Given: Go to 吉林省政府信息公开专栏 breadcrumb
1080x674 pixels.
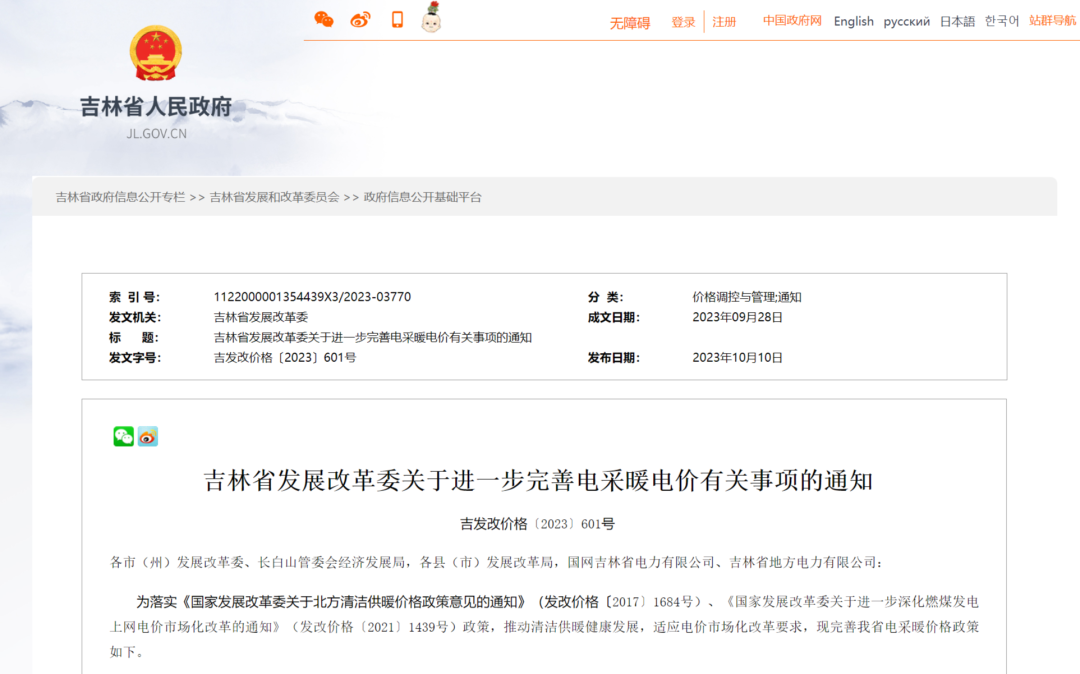Looking at the screenshot, I should tap(120, 197).
